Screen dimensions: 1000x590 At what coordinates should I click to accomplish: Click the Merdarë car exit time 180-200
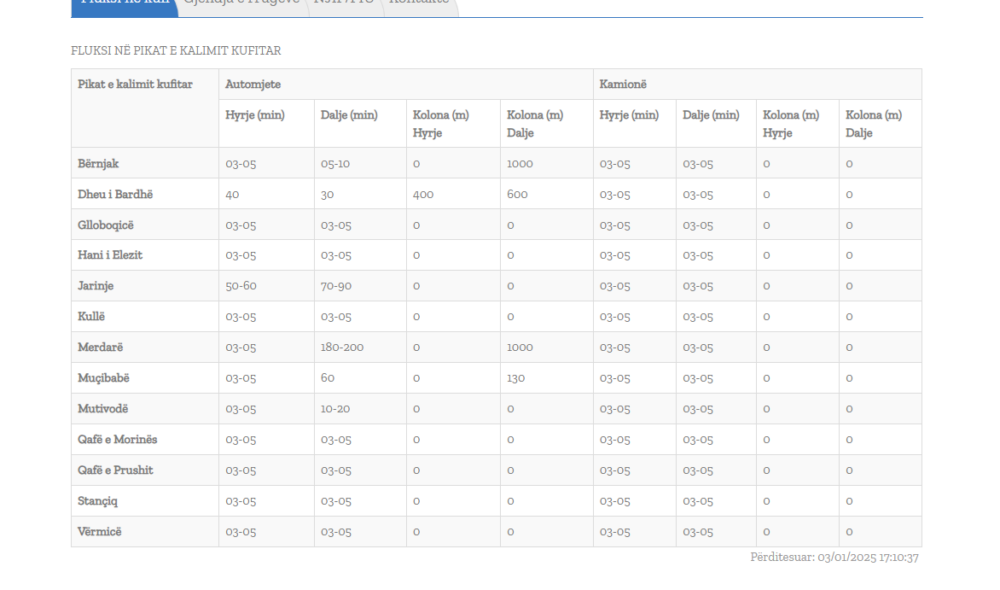[342, 348]
